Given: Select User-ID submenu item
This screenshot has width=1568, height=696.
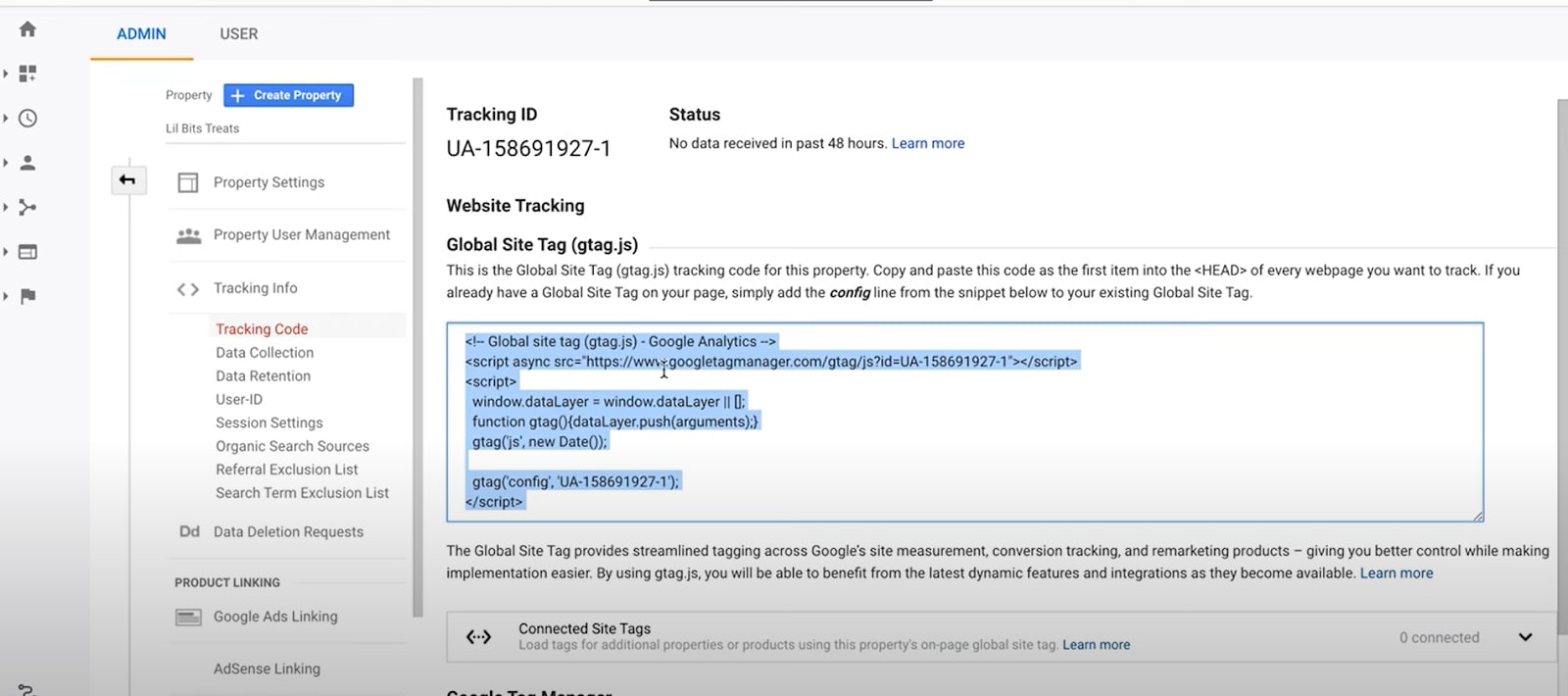Looking at the screenshot, I should pos(239,400).
